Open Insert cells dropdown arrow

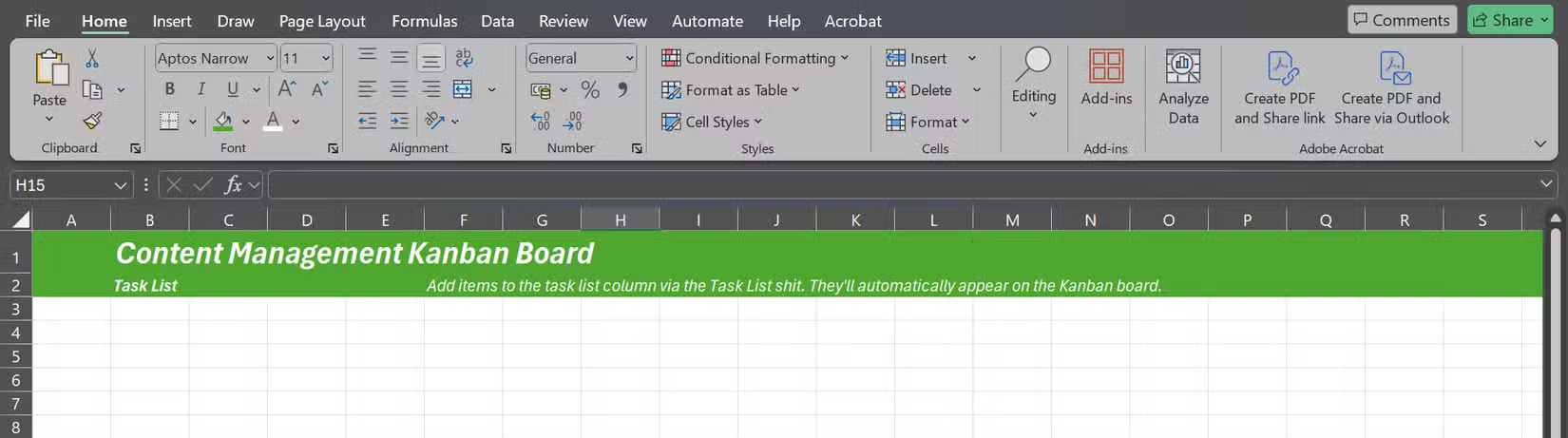[972, 58]
